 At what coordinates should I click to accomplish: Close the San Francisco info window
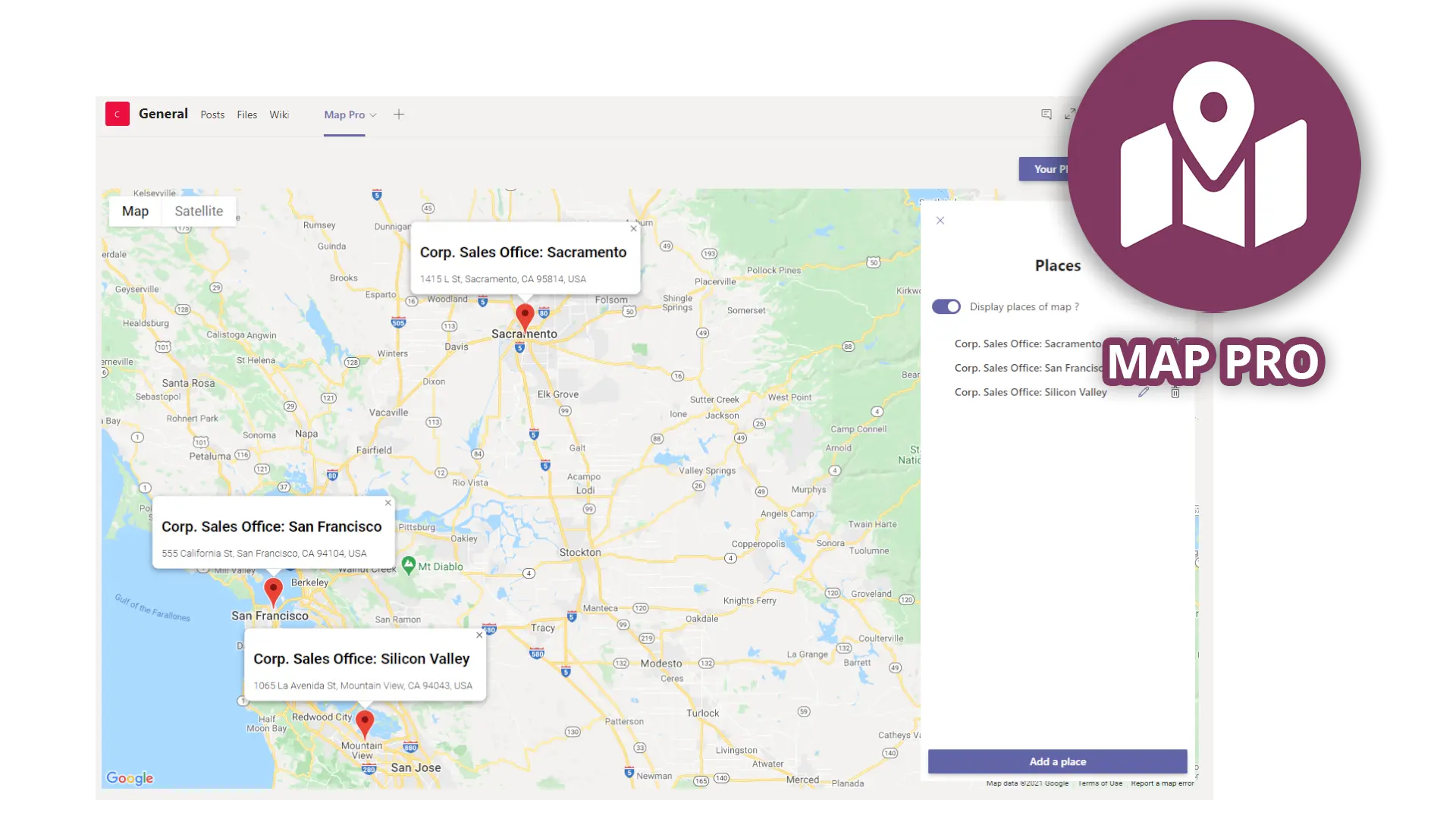(388, 503)
